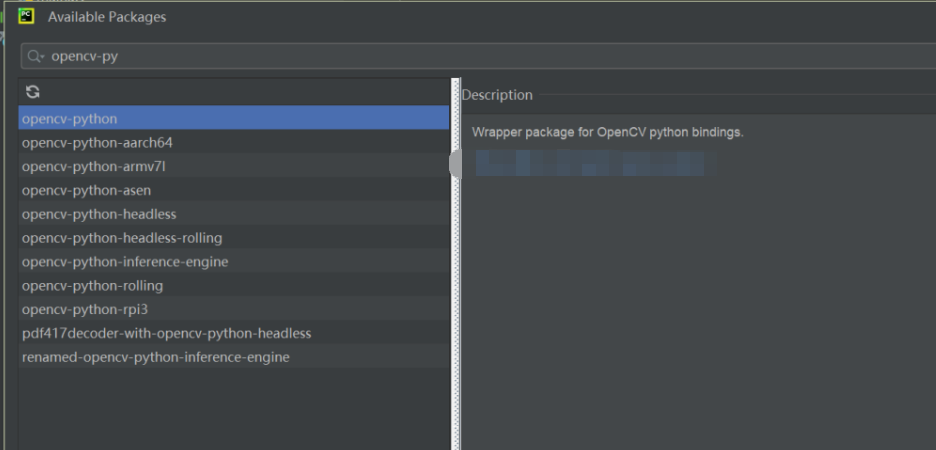Click the Description section header
Image resolution: width=936 pixels, height=450 pixels.
point(497,95)
